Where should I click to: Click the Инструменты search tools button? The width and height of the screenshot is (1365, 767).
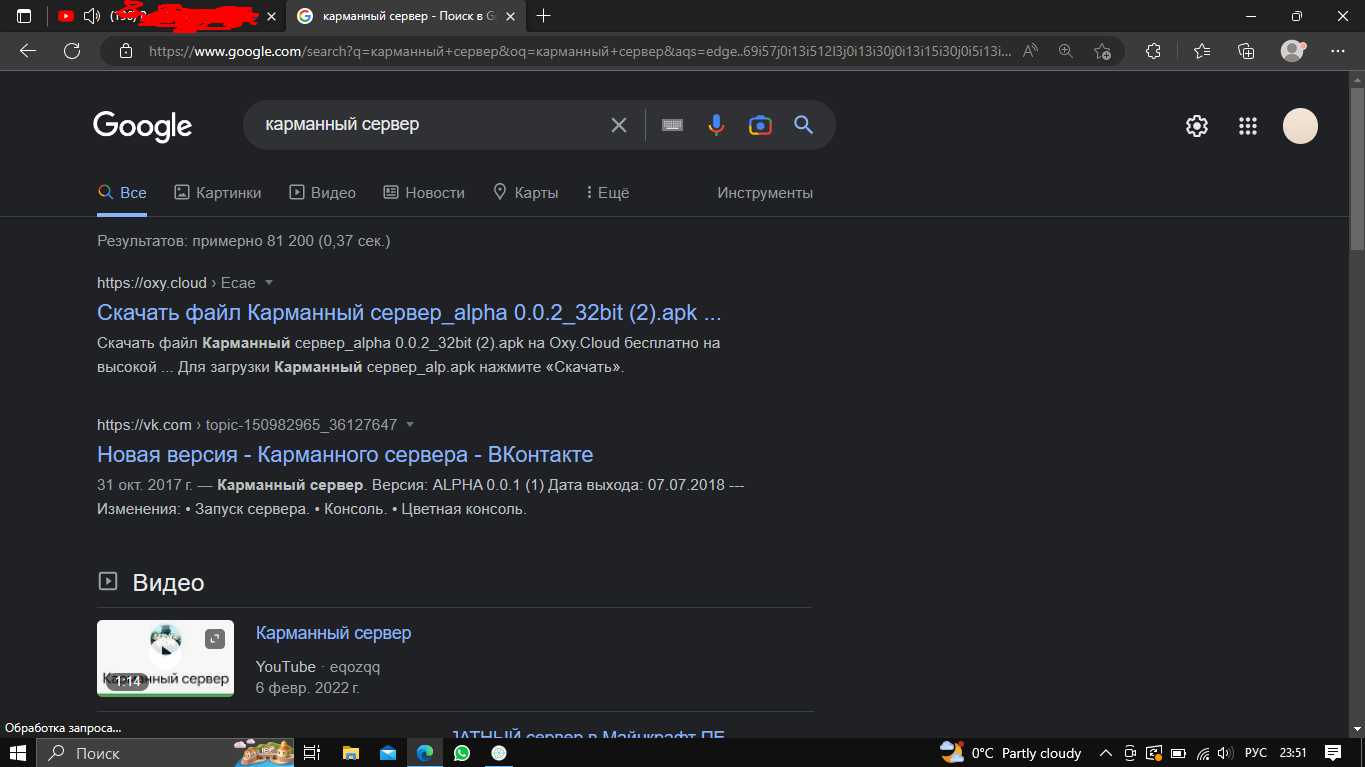765,193
